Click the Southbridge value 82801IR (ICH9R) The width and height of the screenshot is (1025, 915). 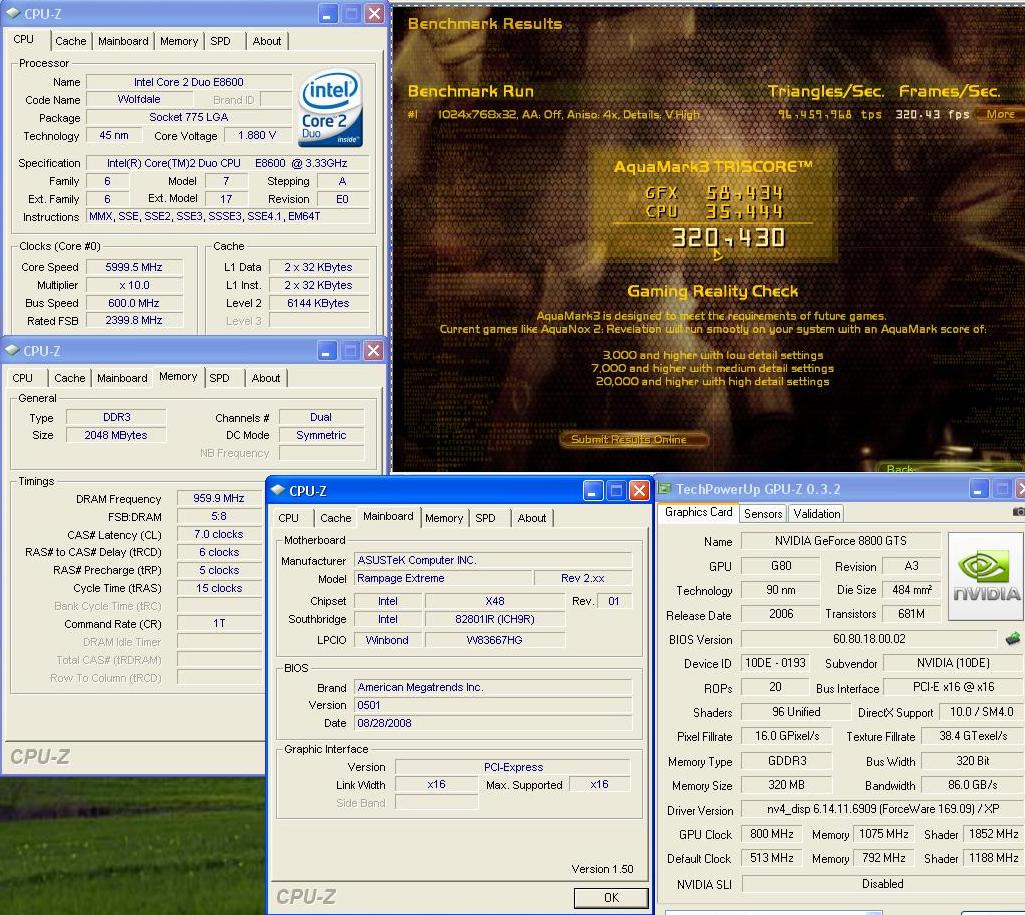(x=495, y=619)
